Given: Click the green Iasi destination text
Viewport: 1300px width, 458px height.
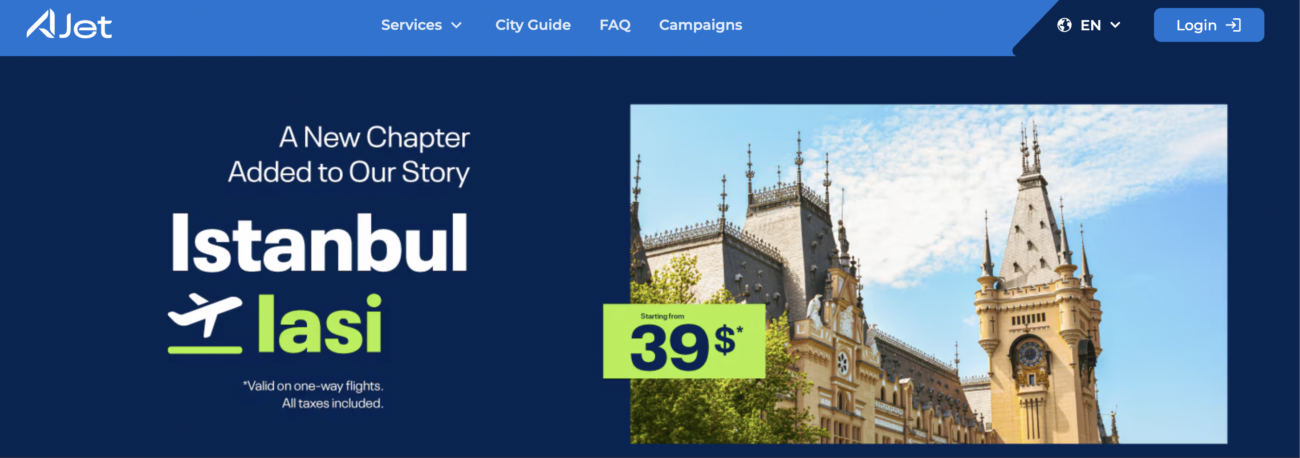Looking at the screenshot, I should (x=319, y=324).
